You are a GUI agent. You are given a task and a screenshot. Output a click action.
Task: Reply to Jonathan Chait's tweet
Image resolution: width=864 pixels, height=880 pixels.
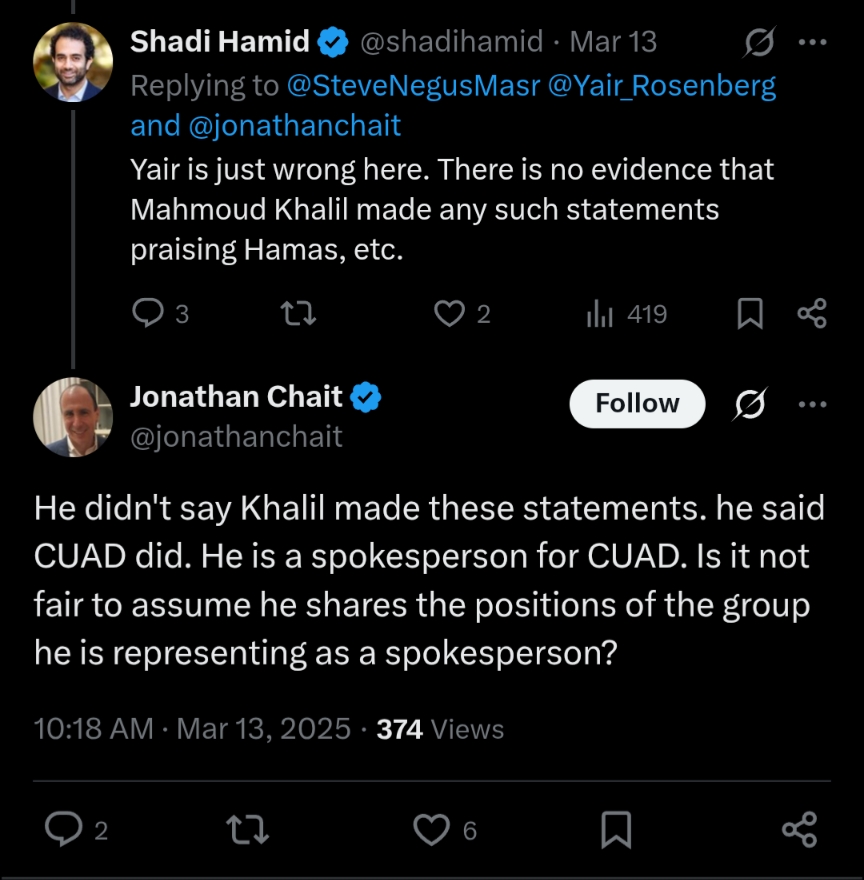[66, 829]
